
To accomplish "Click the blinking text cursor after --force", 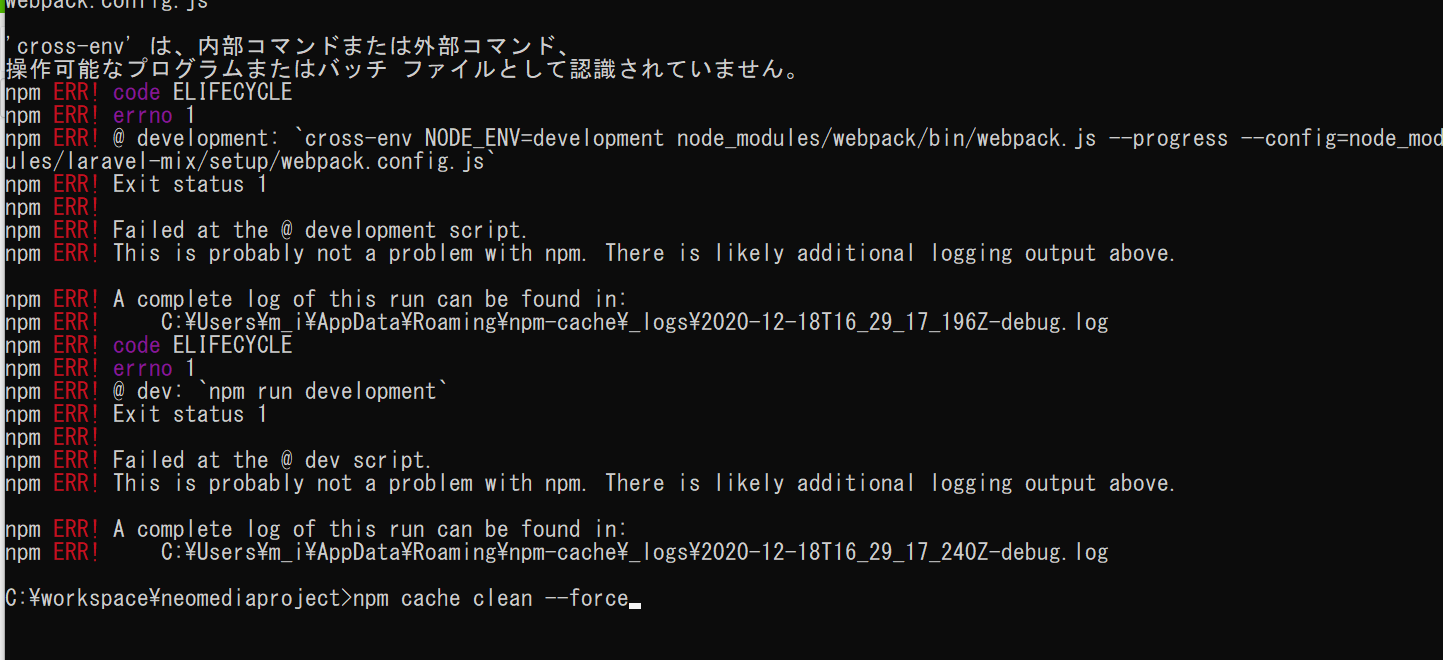I will click(635, 605).
